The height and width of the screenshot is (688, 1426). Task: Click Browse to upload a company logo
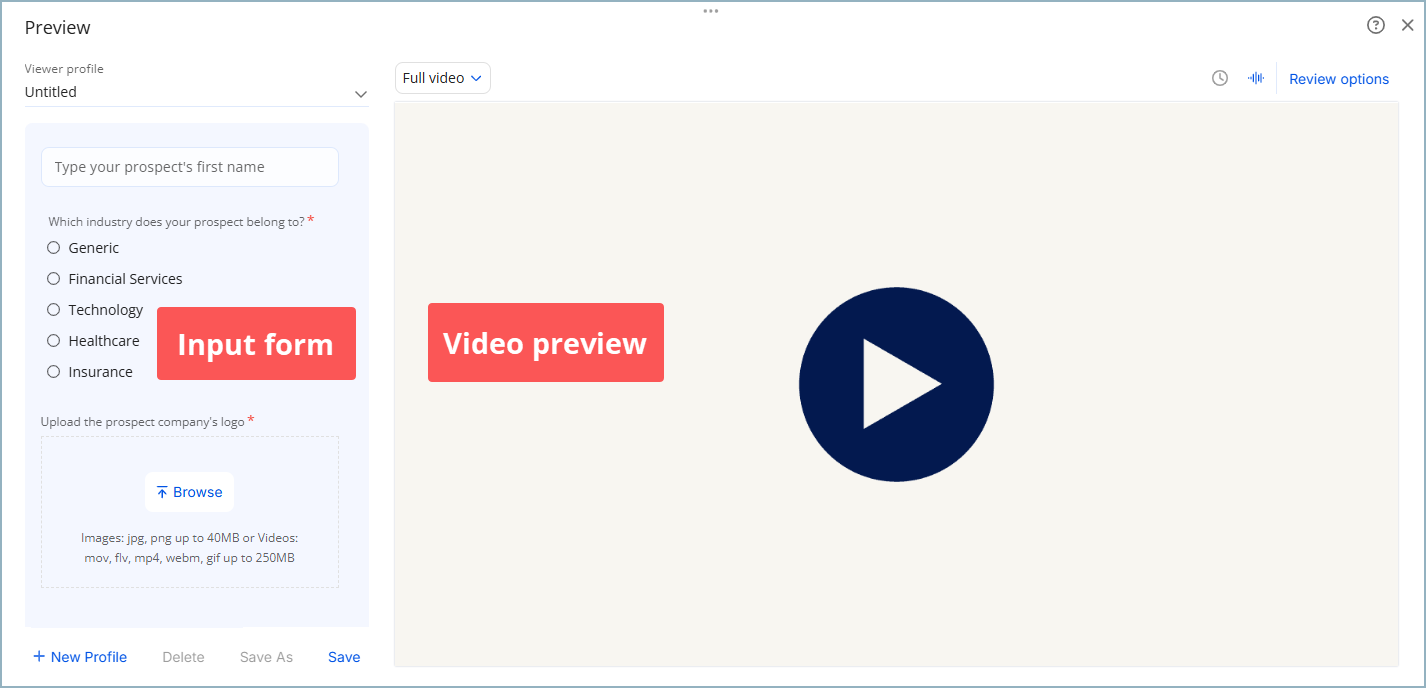(x=189, y=491)
